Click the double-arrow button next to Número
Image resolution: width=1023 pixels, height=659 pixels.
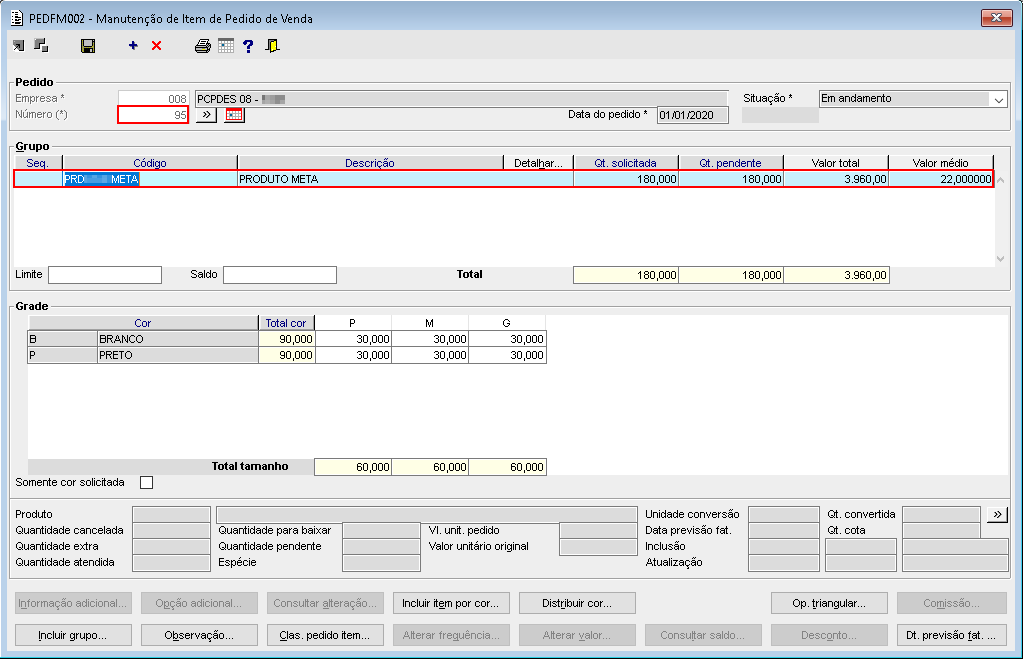[205, 115]
